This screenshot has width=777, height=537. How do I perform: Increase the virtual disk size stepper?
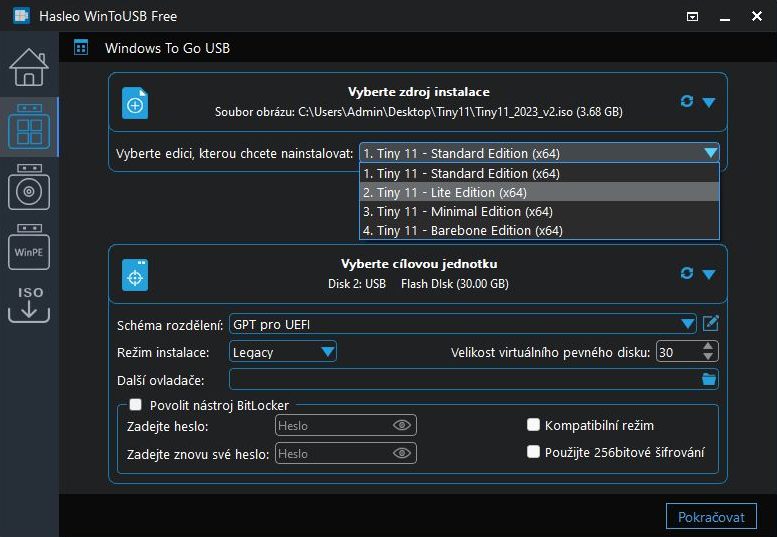[708, 347]
